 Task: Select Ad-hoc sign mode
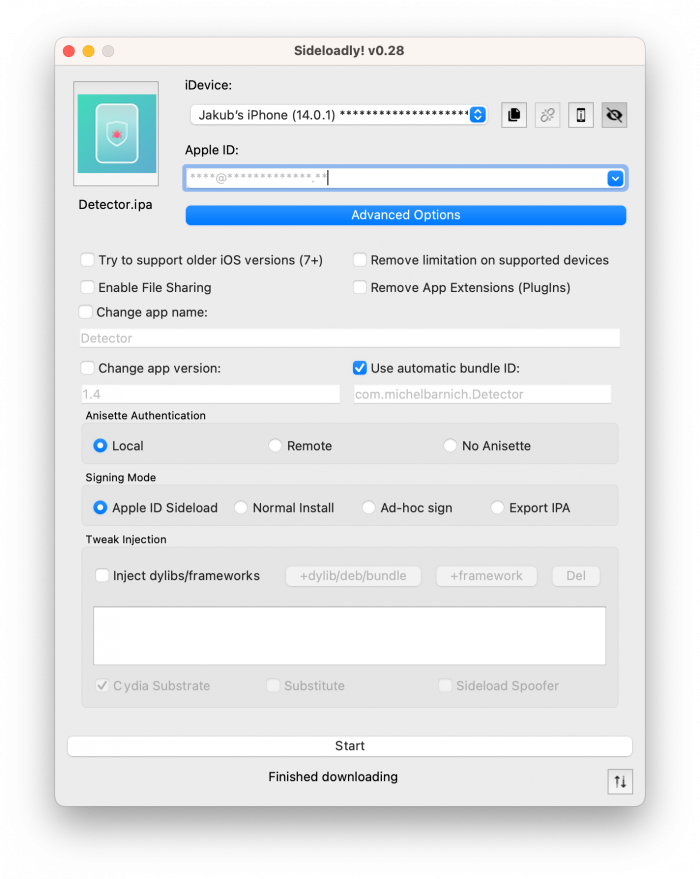(x=369, y=508)
